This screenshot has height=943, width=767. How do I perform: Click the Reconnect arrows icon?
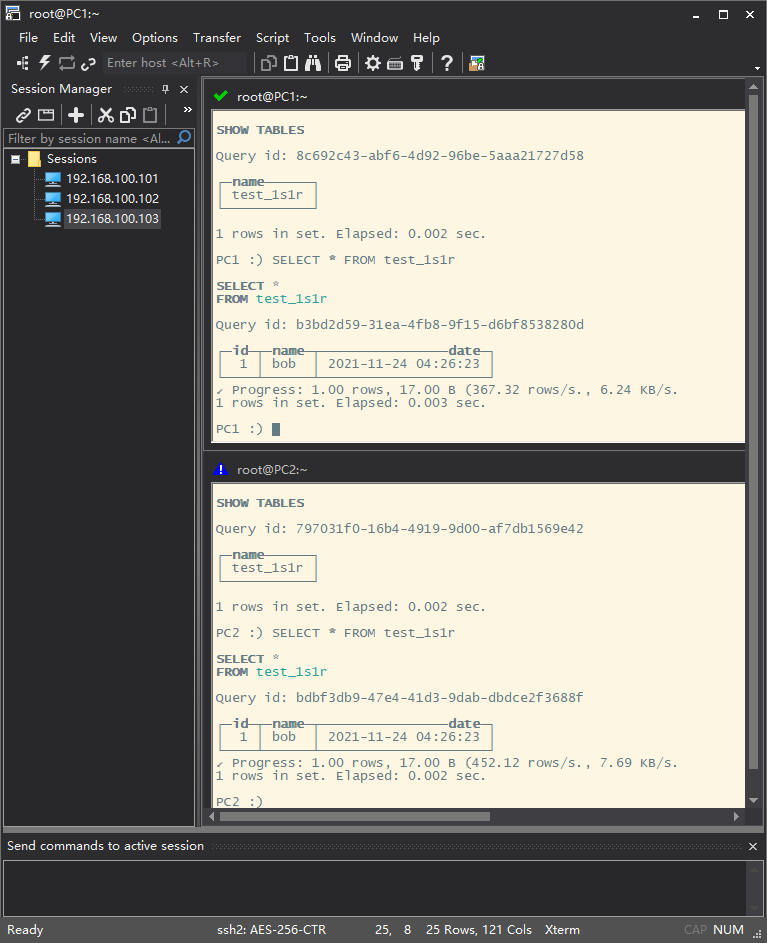pyautogui.click(x=66, y=63)
